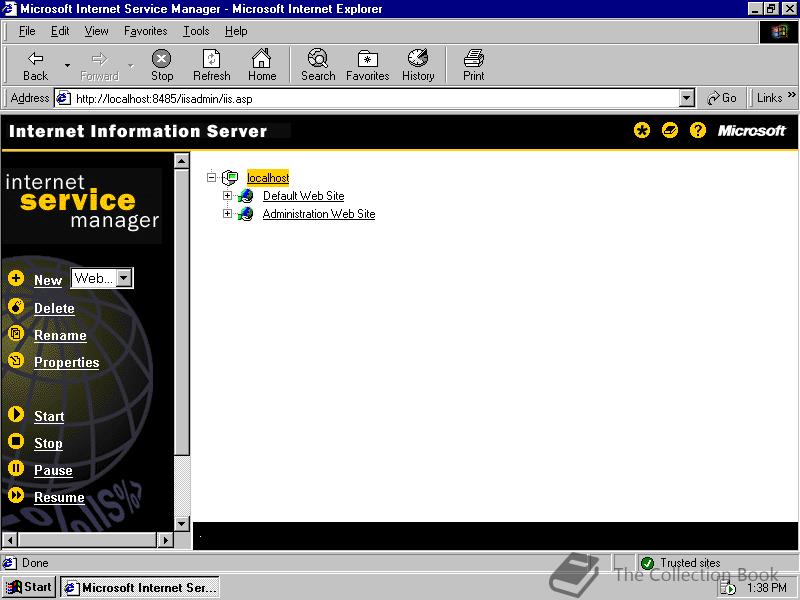
Task: Click sidebar horizontal scrollbar left arrow
Action: click(x=10, y=539)
